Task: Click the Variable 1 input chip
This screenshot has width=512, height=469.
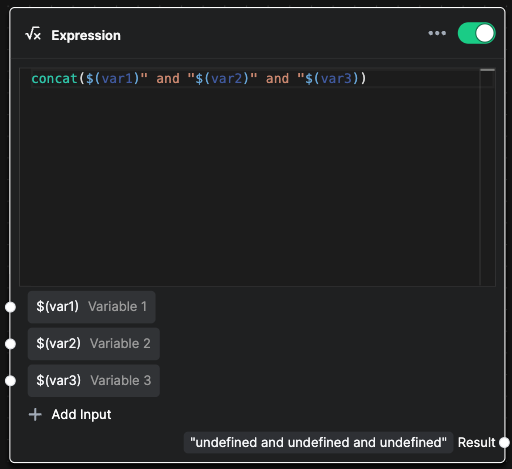Action: (92, 307)
